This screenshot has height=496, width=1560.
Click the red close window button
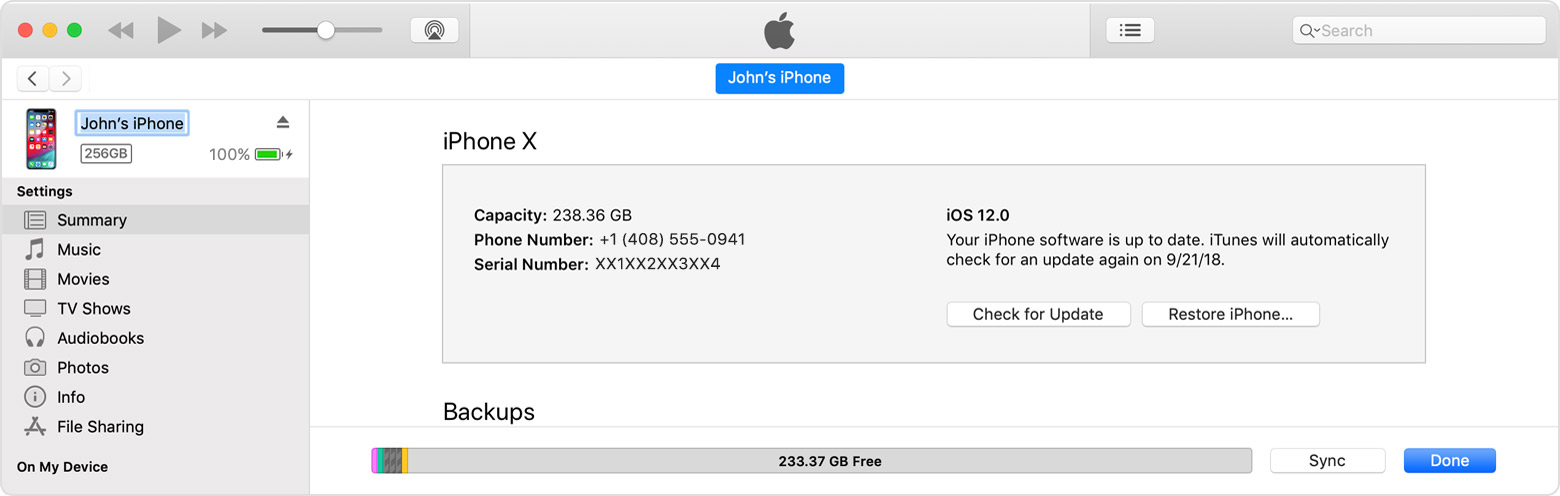[26, 30]
